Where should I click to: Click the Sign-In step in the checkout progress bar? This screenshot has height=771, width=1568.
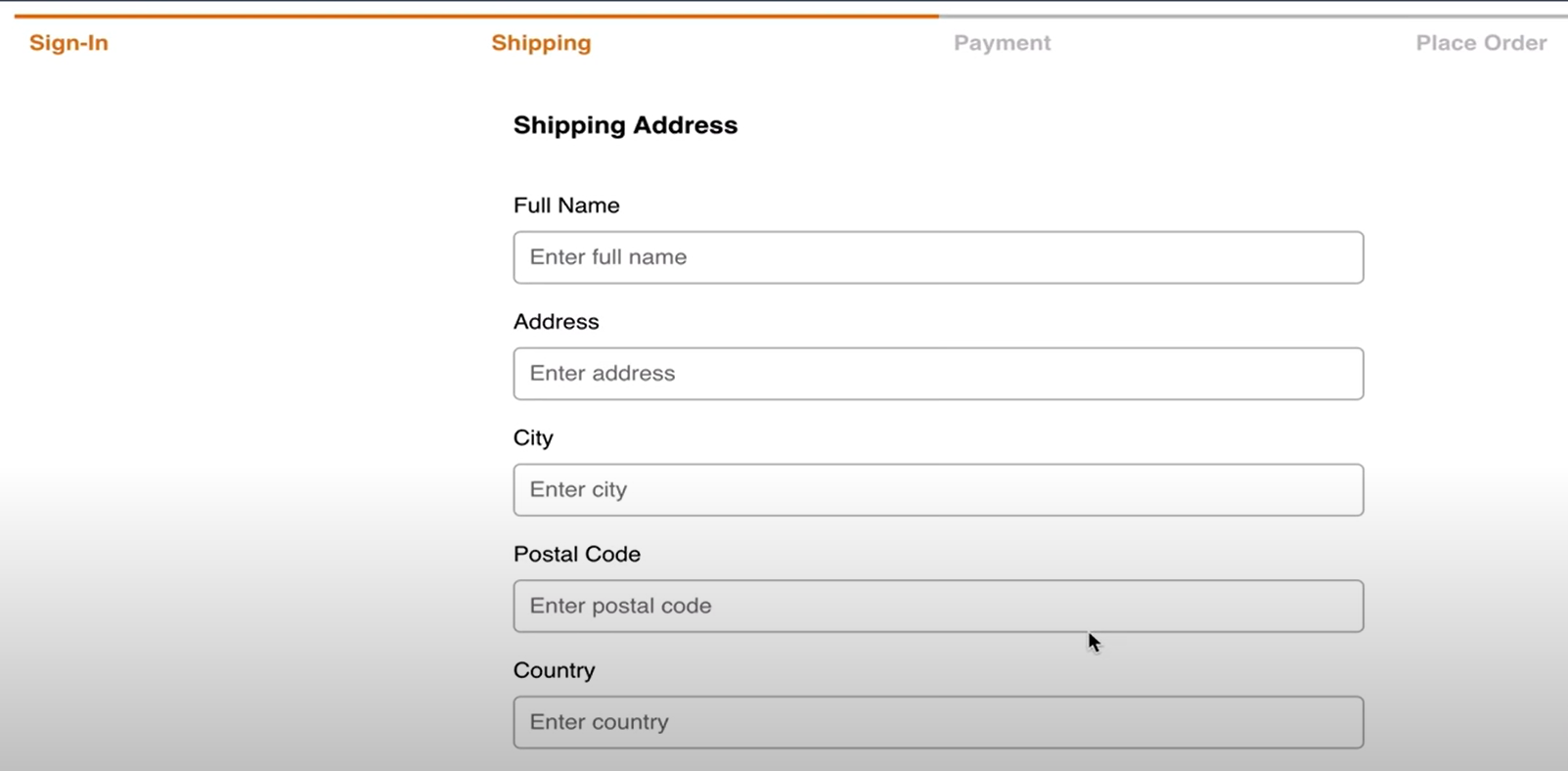[x=67, y=43]
